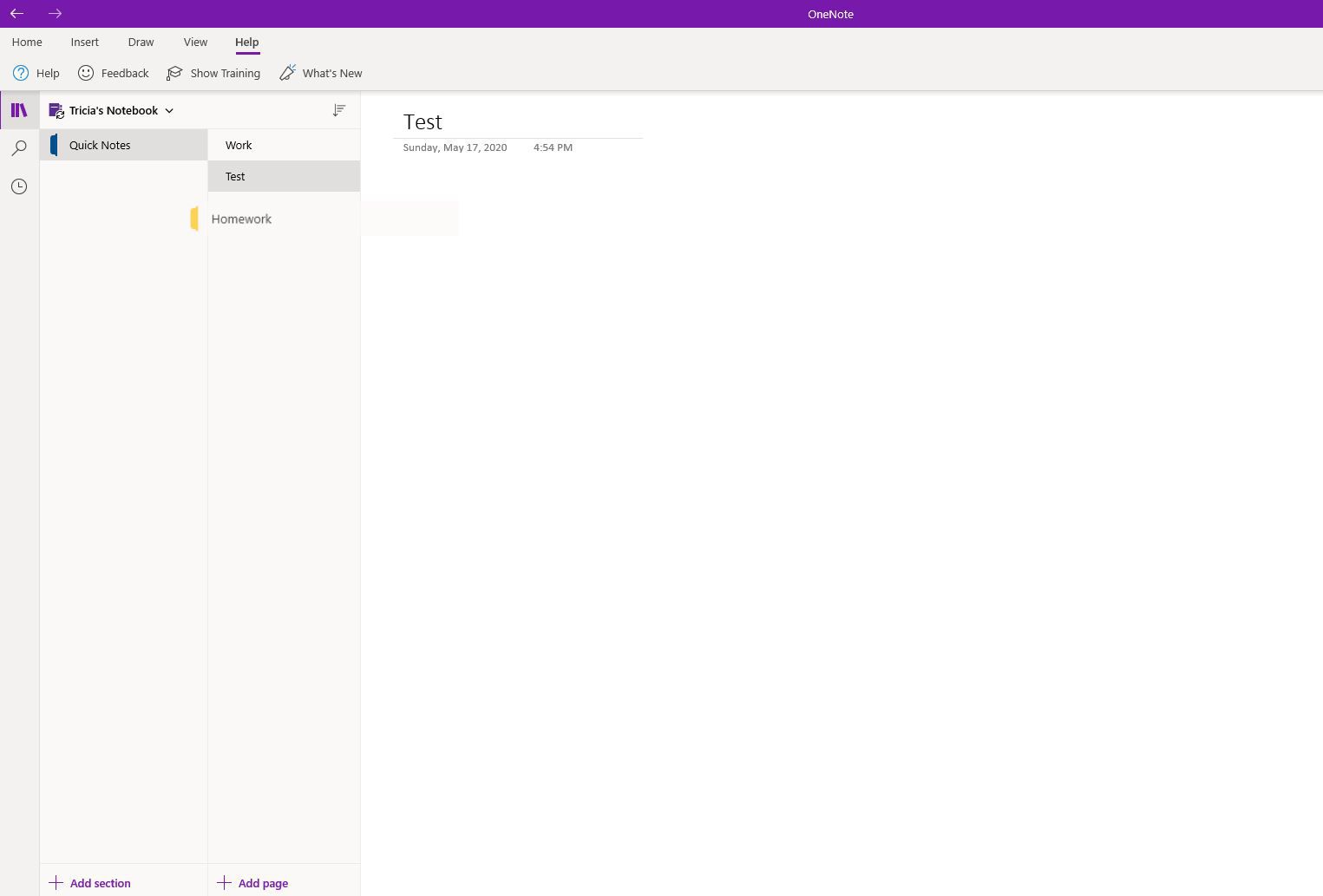Viewport: 1323px width, 896px height.
Task: Click the forward arrow in title bar
Action: click(55, 14)
